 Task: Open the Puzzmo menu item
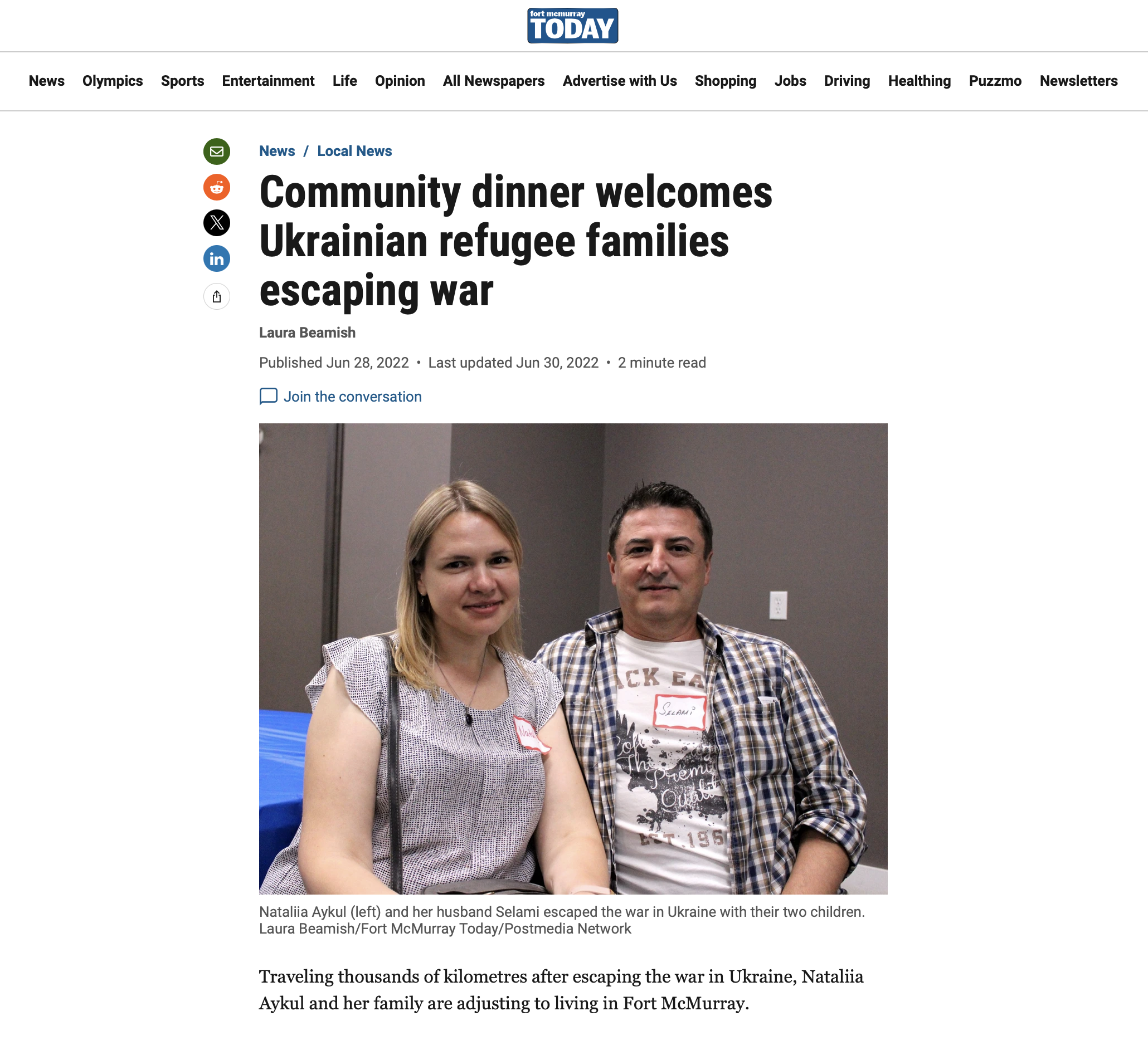995,81
